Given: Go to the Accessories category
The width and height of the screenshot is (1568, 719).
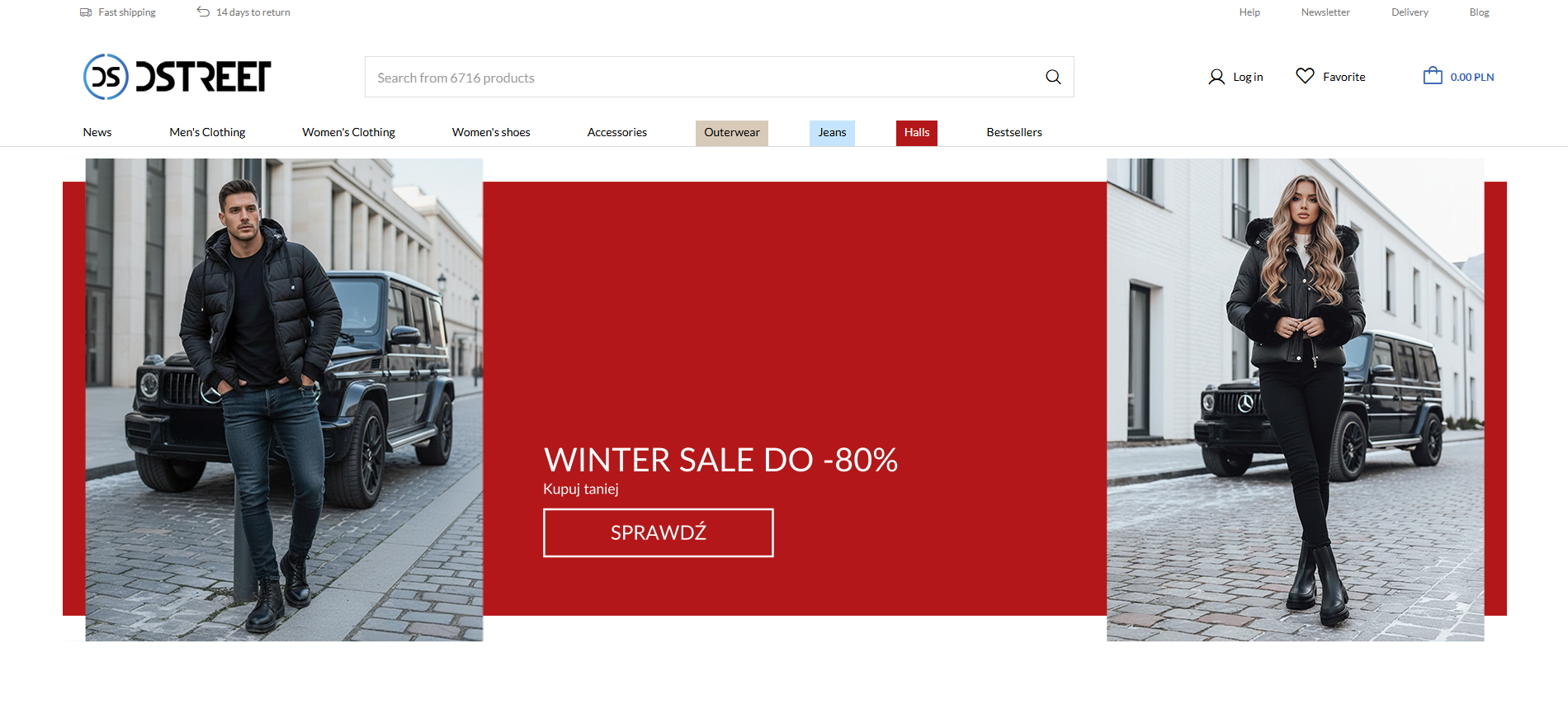Looking at the screenshot, I should point(616,132).
